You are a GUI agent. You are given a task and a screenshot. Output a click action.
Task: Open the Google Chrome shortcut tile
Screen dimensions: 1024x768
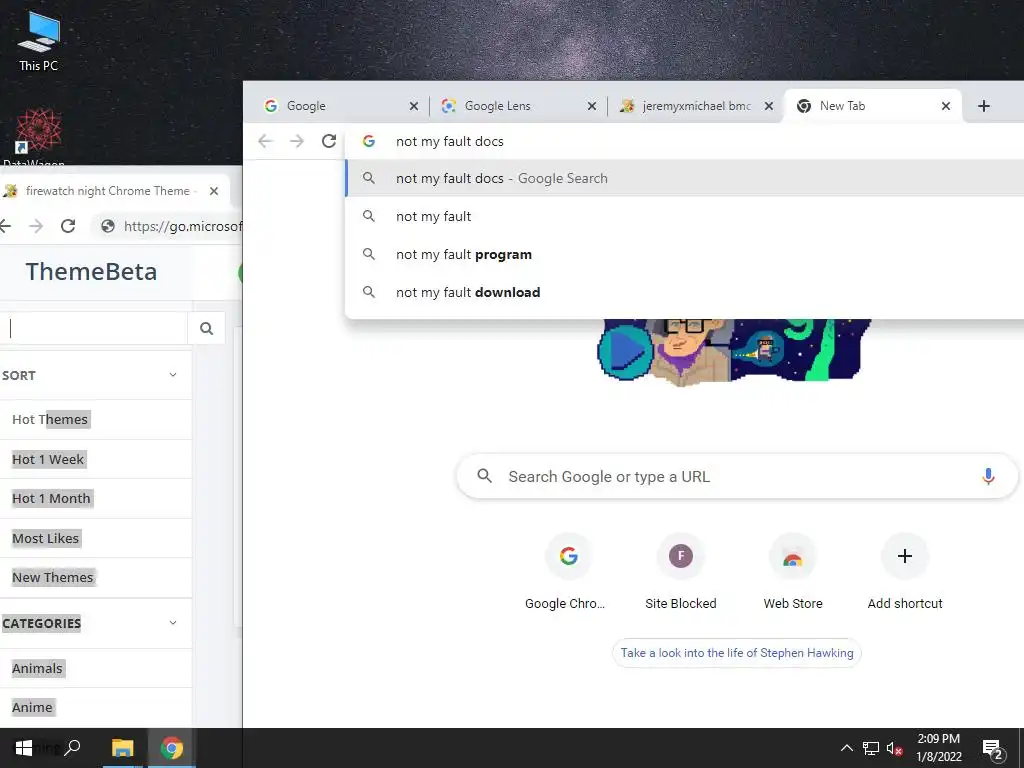click(x=568, y=571)
